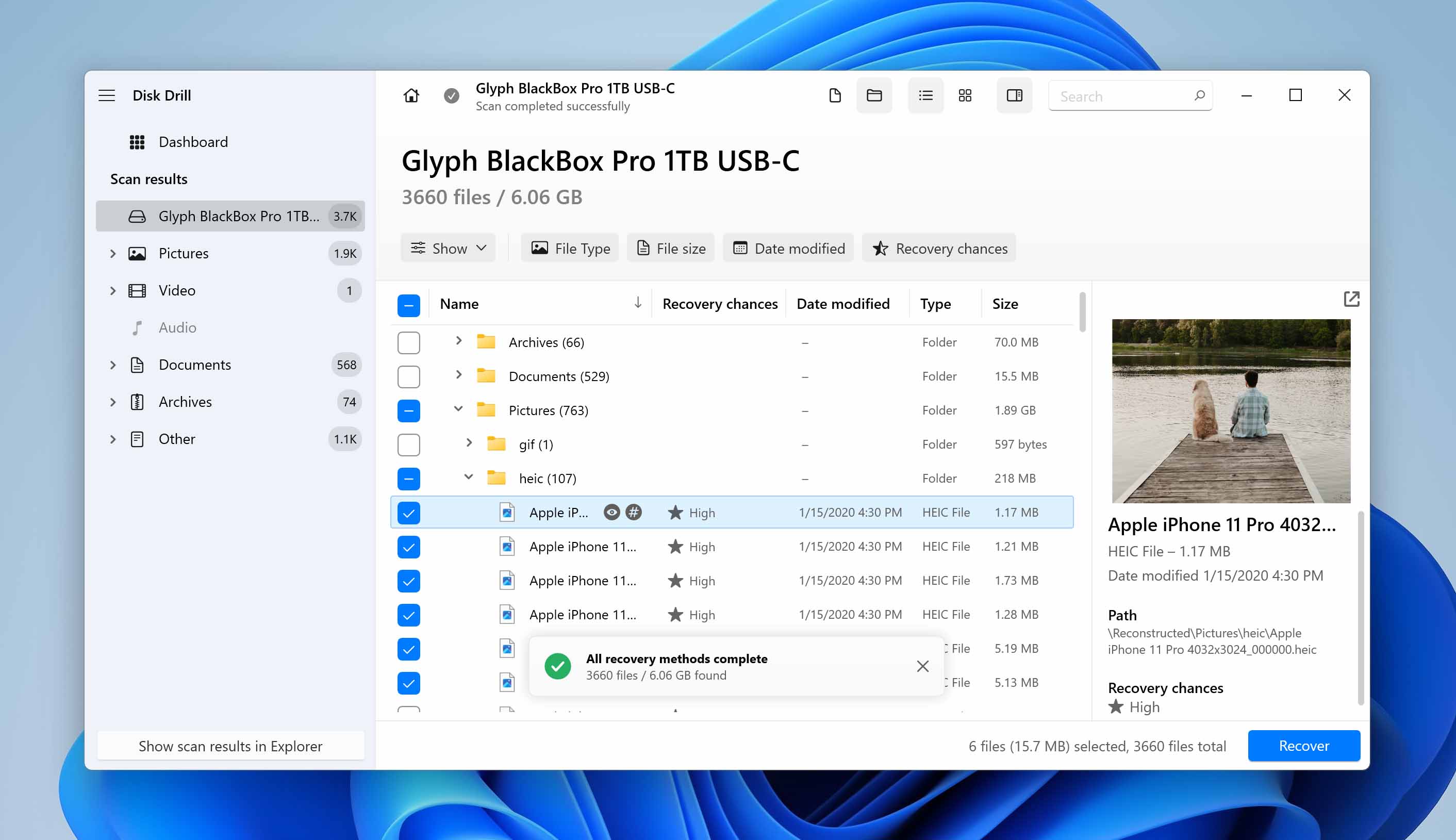Sort by Type column header
The height and width of the screenshot is (840, 1456).
coord(935,303)
